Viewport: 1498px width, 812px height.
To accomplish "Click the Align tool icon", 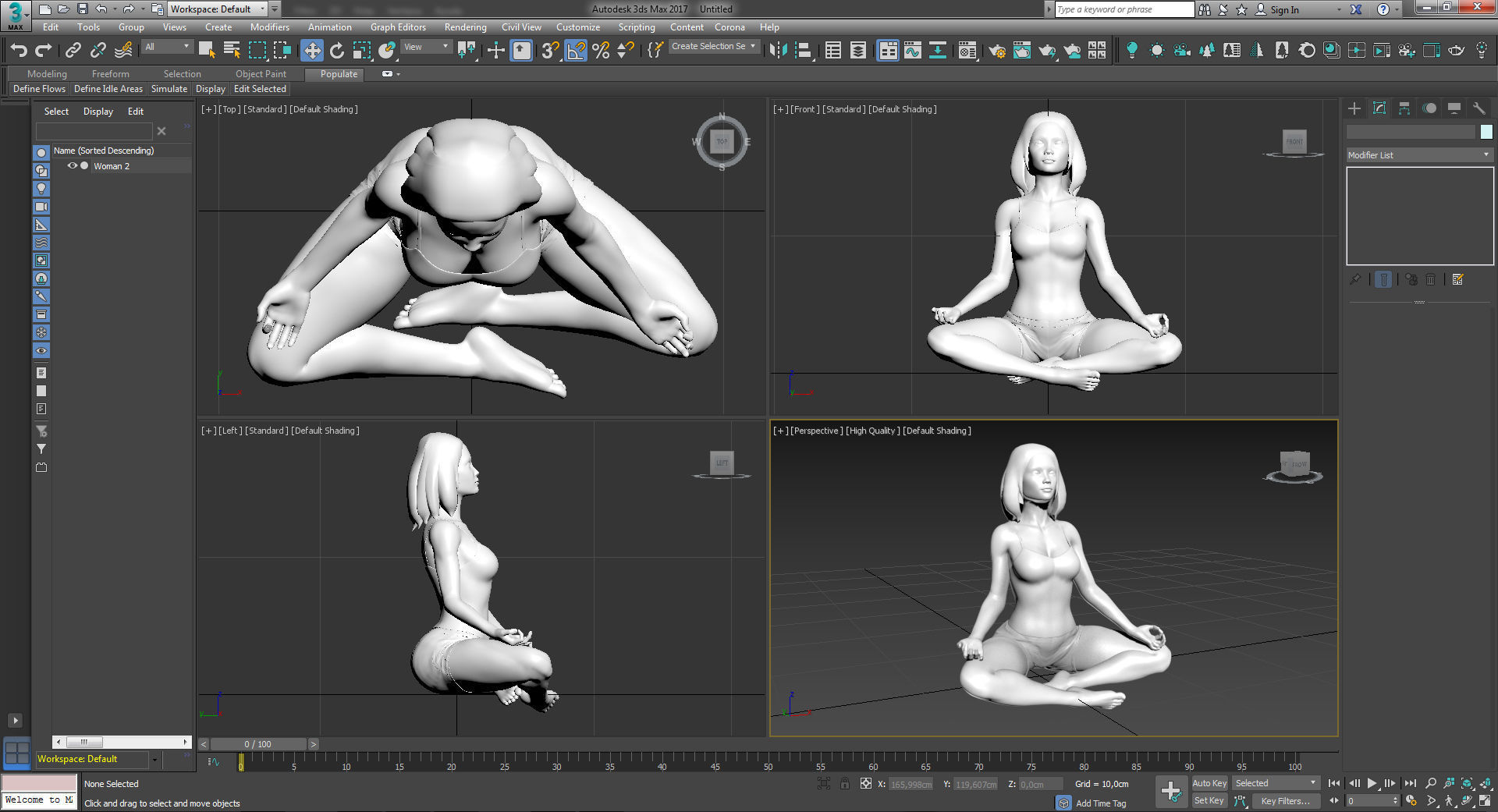I will click(x=803, y=51).
